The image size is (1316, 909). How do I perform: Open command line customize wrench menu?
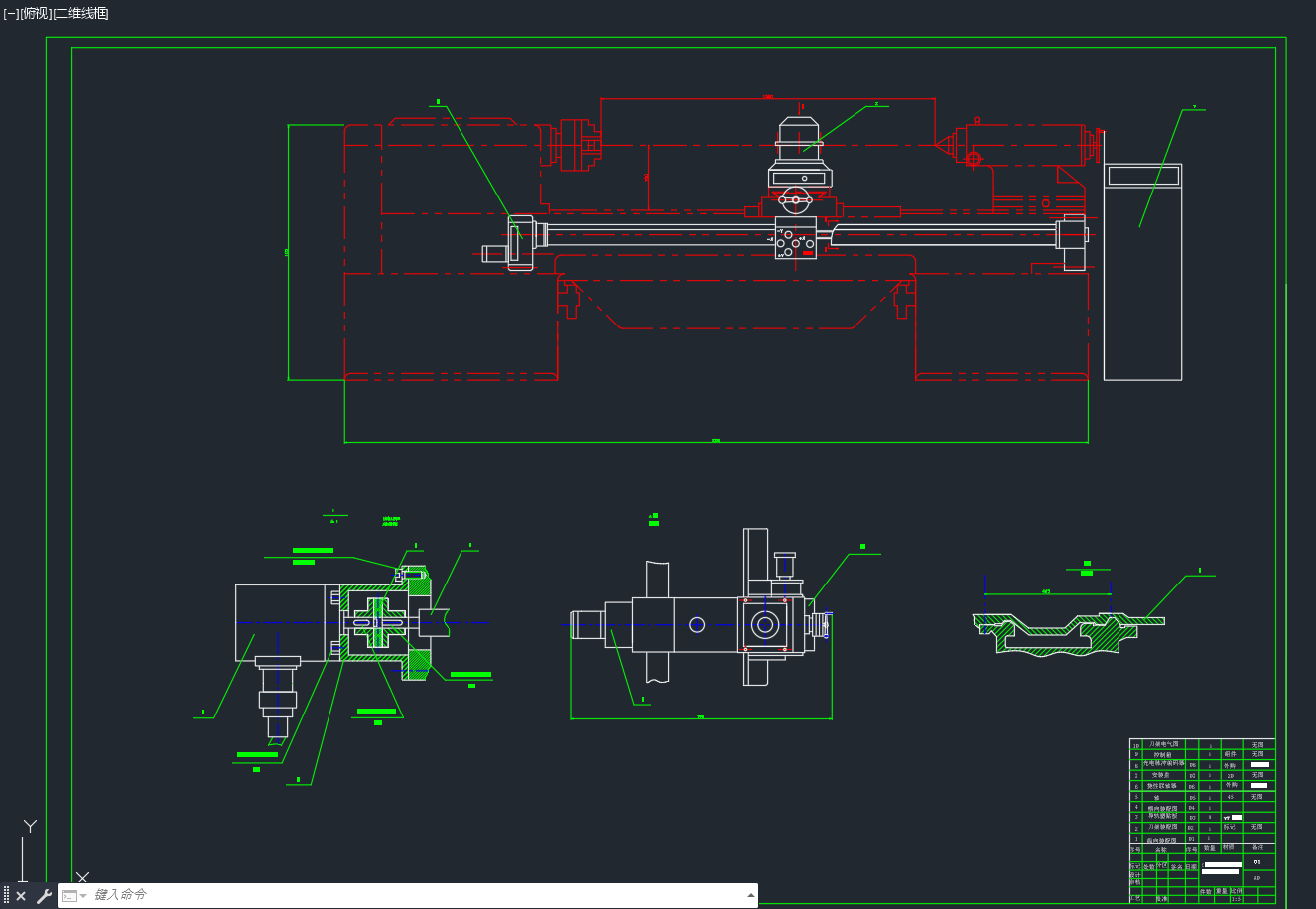[44, 896]
